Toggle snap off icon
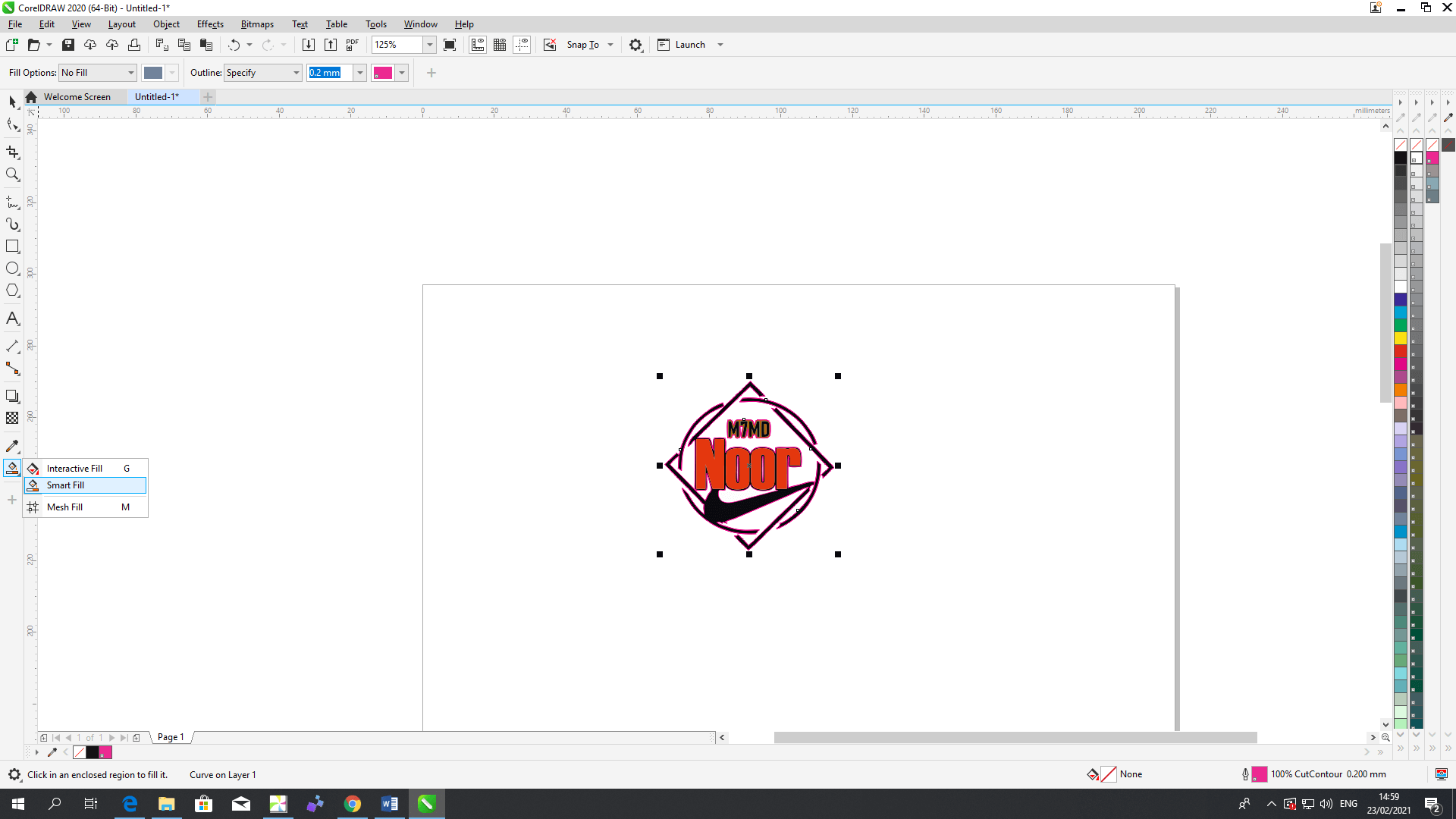The width and height of the screenshot is (1456, 819). coord(550,45)
